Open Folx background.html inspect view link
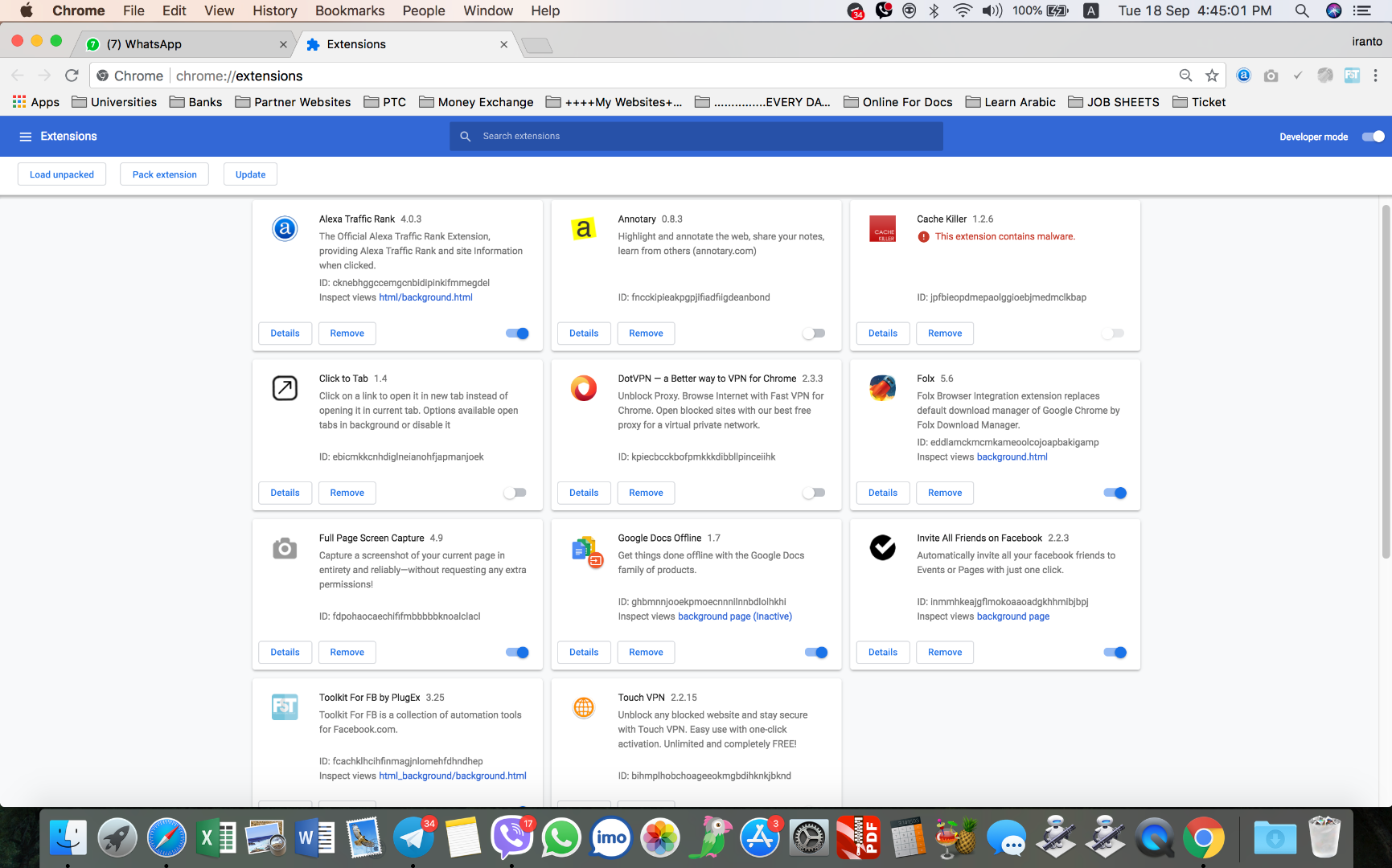This screenshot has height=868, width=1392. (1012, 457)
